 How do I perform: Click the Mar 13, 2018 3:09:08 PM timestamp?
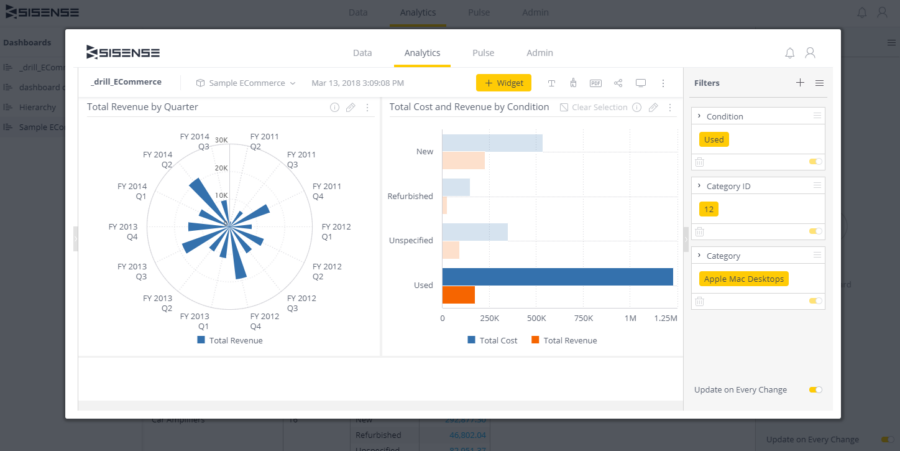(x=358, y=83)
